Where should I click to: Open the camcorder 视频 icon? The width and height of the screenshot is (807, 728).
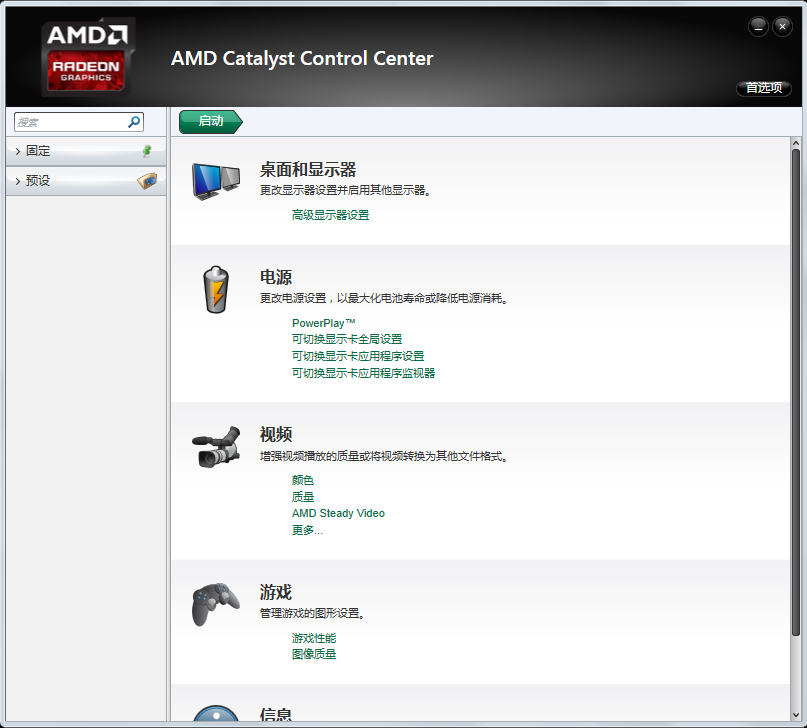[216, 447]
